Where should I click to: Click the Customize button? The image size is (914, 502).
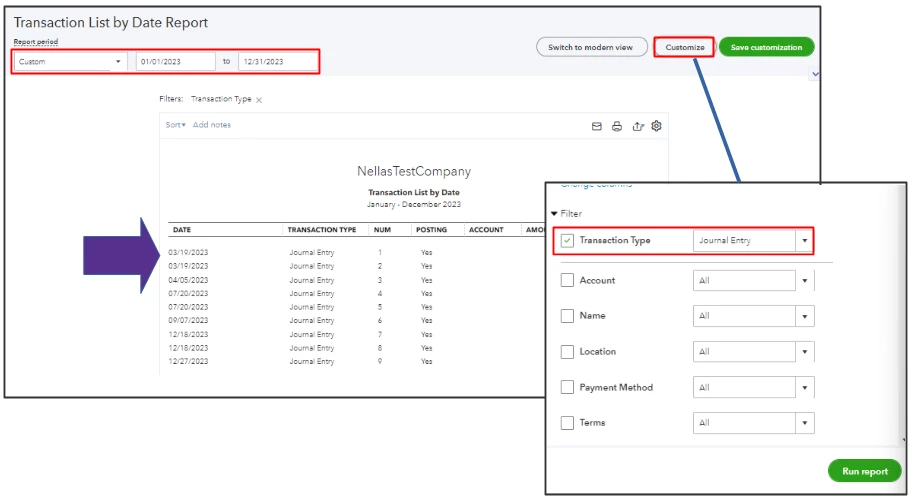(684, 47)
